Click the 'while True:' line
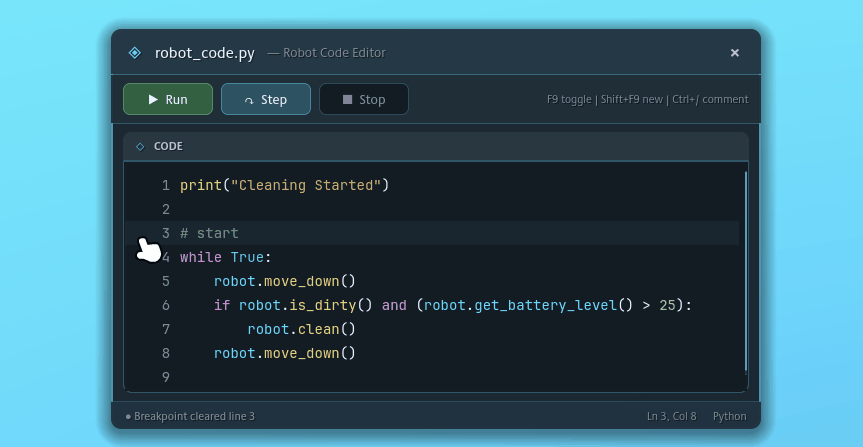This screenshot has height=447, width=863. [x=226, y=257]
